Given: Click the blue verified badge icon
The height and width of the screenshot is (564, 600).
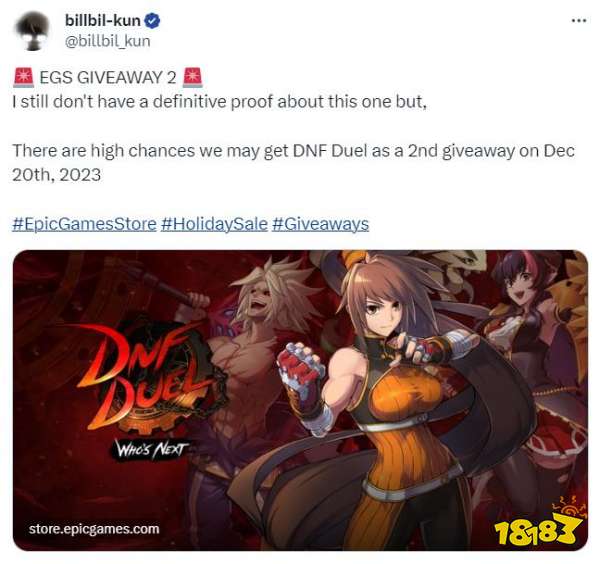Looking at the screenshot, I should coord(152,20).
